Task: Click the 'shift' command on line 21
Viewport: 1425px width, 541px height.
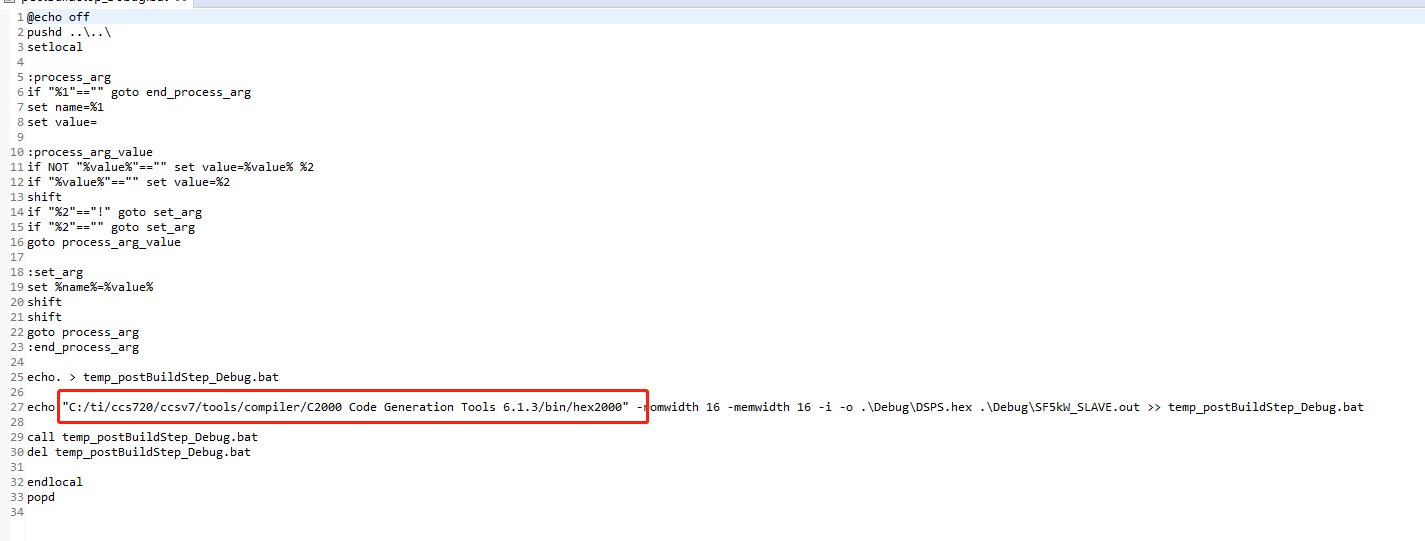Action: coord(44,317)
